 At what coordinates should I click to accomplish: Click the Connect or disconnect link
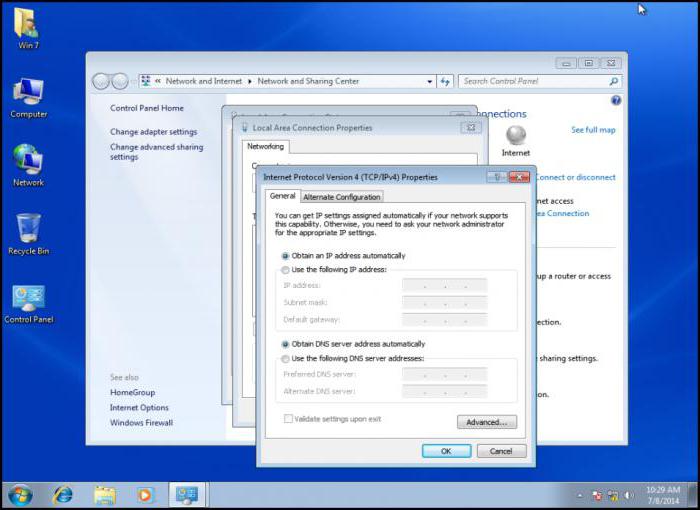(x=575, y=177)
